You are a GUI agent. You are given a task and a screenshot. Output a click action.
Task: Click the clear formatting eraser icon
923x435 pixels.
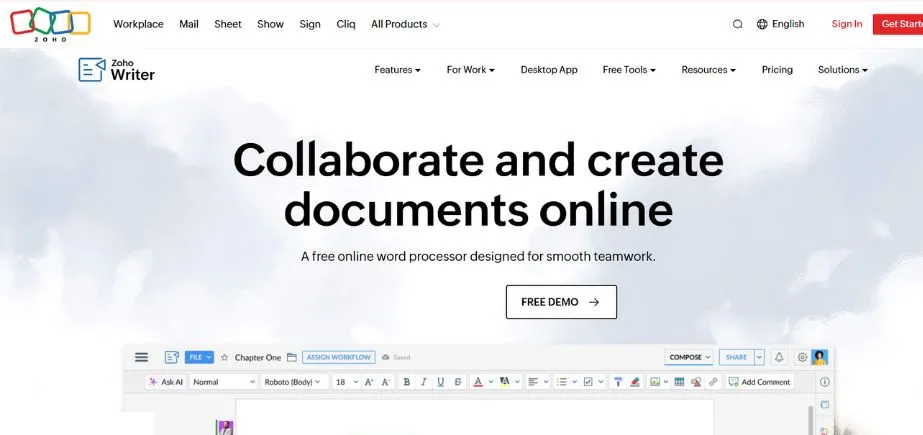click(635, 382)
